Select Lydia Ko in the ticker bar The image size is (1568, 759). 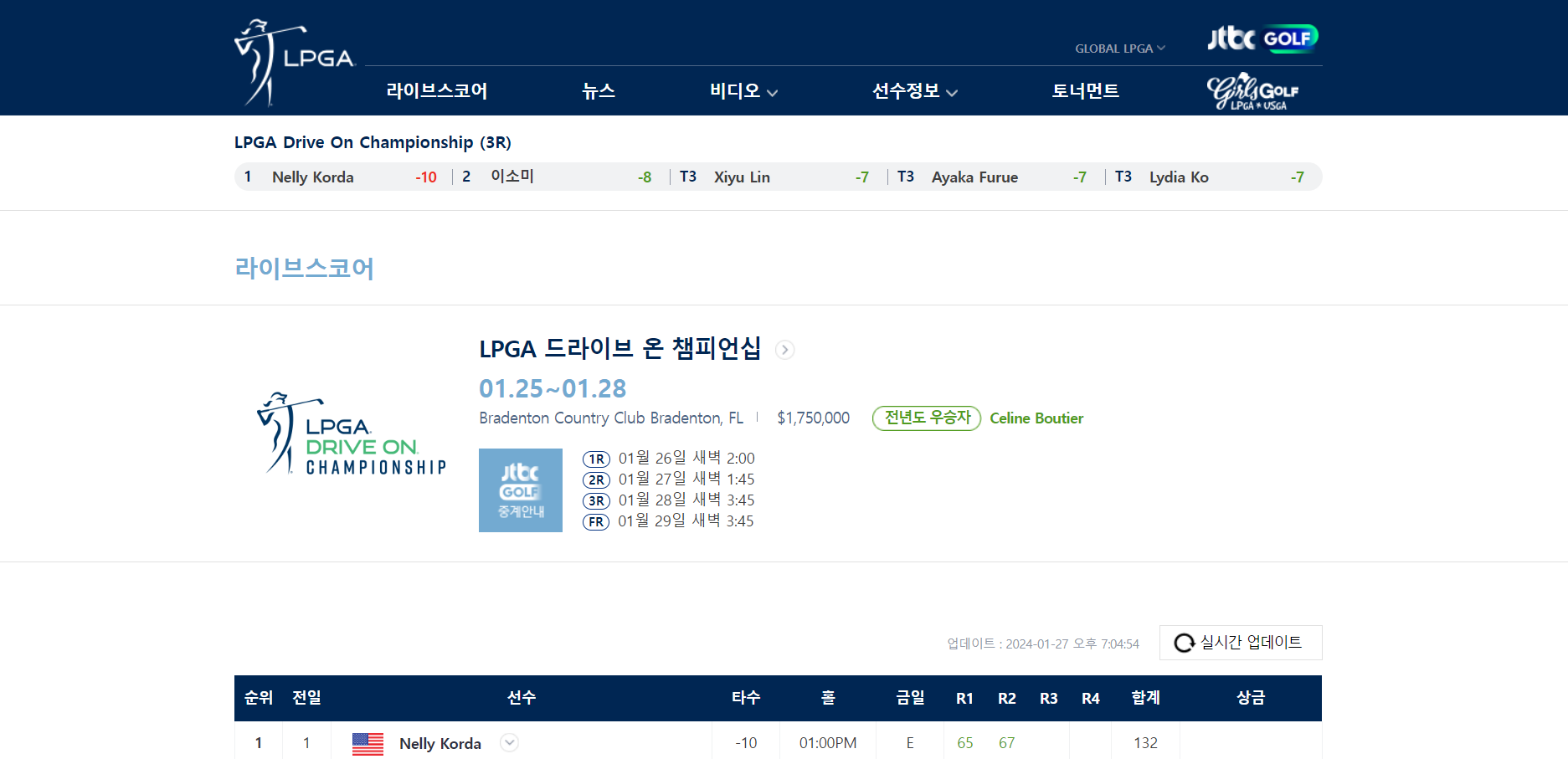[x=1179, y=177]
